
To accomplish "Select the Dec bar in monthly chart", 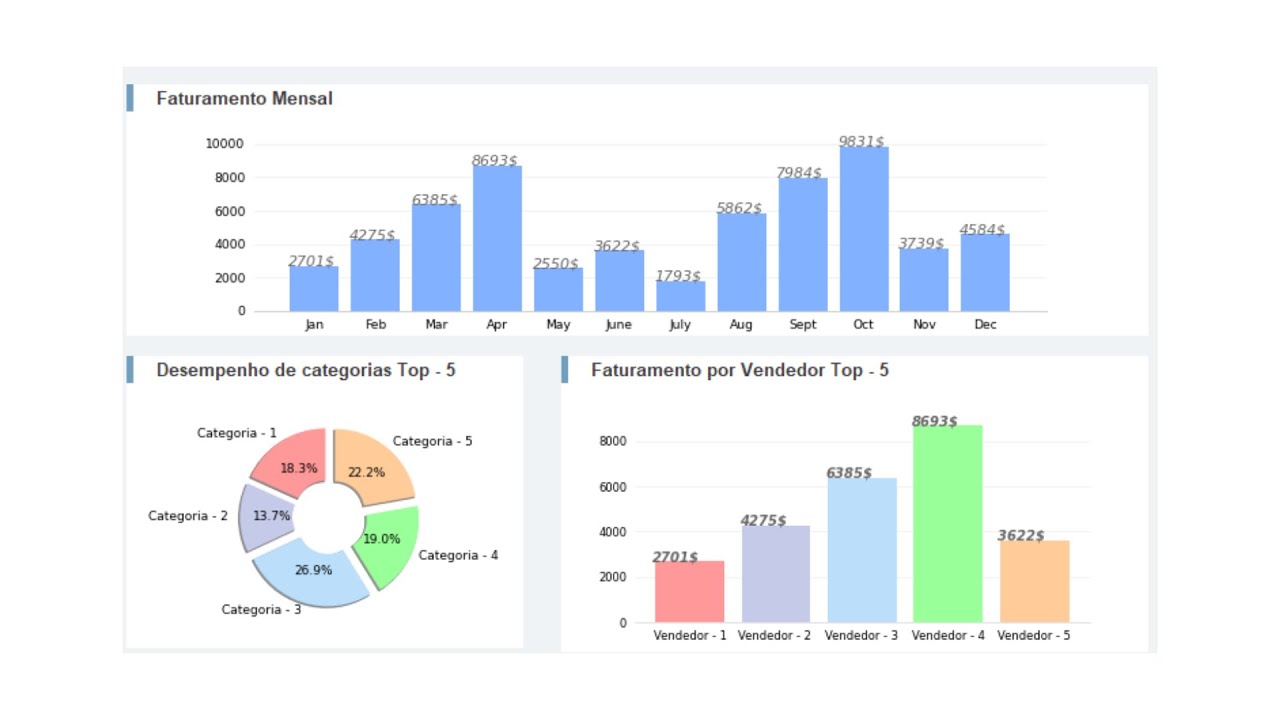I will coord(985,273).
